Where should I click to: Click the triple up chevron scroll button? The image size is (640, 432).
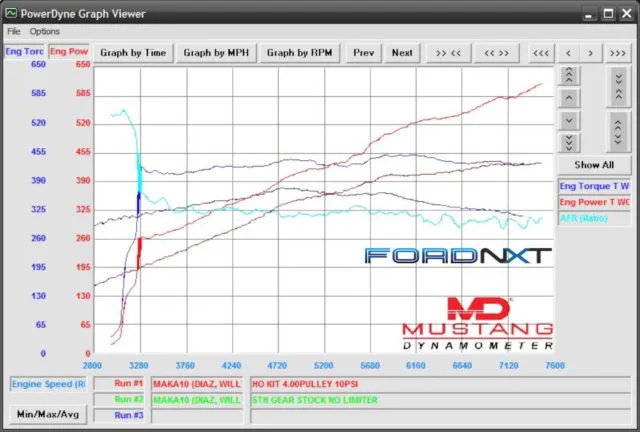click(568, 75)
